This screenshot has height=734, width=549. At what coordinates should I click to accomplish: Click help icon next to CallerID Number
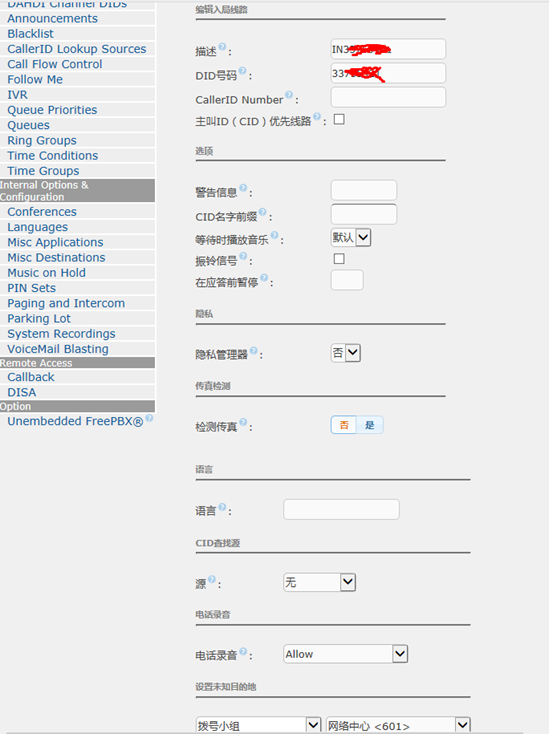(x=289, y=95)
